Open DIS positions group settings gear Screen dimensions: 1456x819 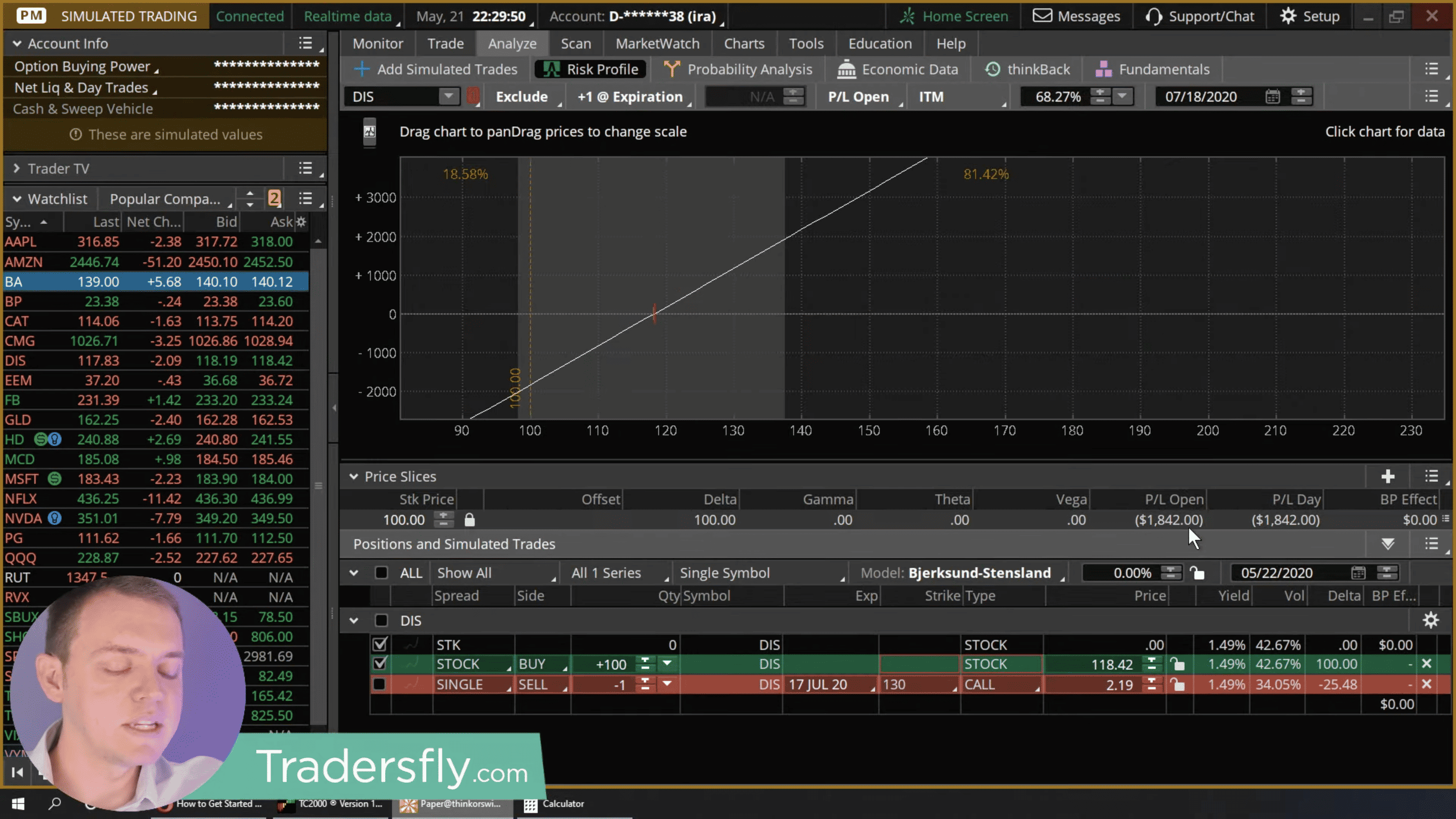click(1431, 621)
